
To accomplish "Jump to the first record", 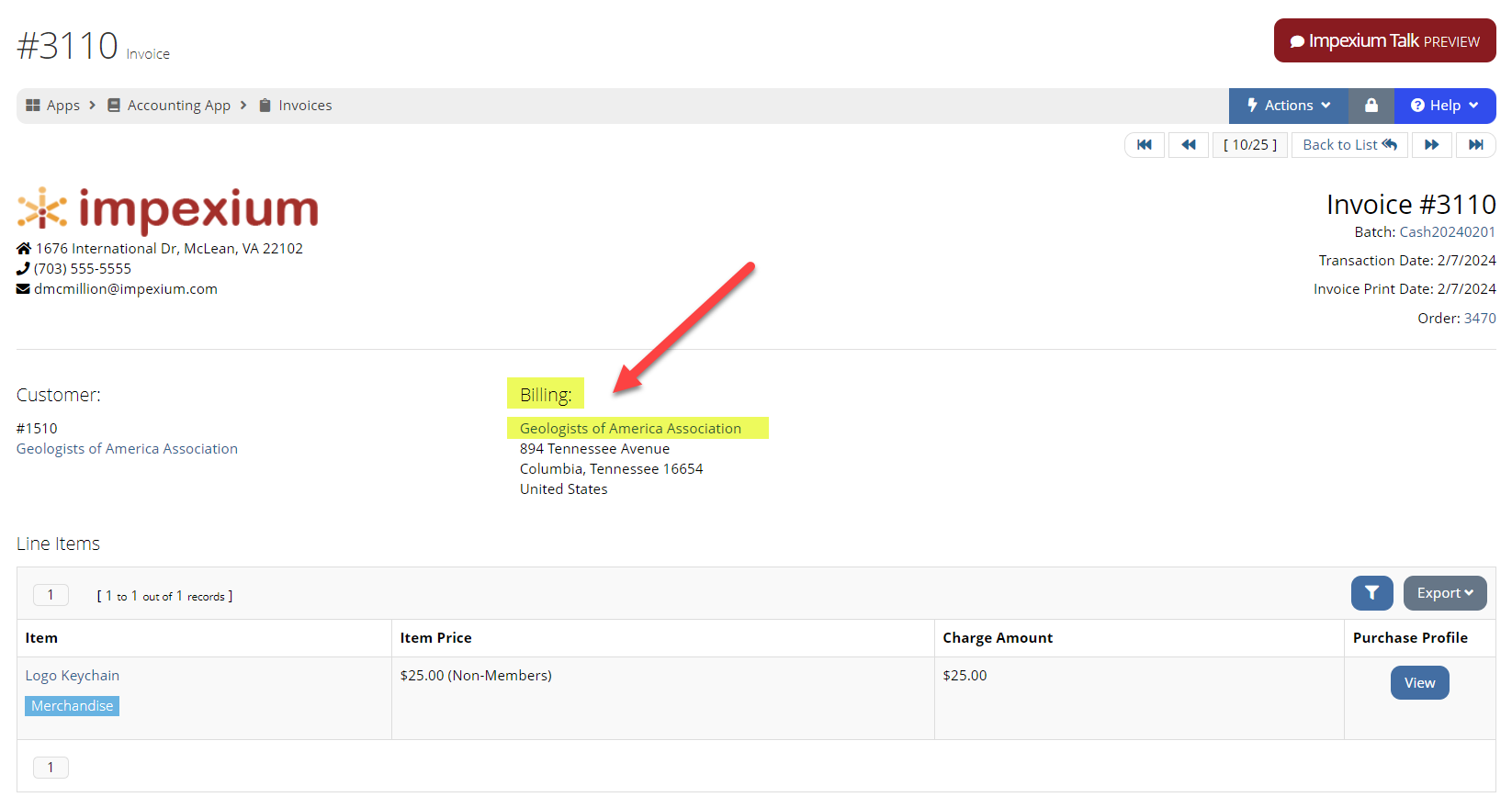I will coord(1145,145).
